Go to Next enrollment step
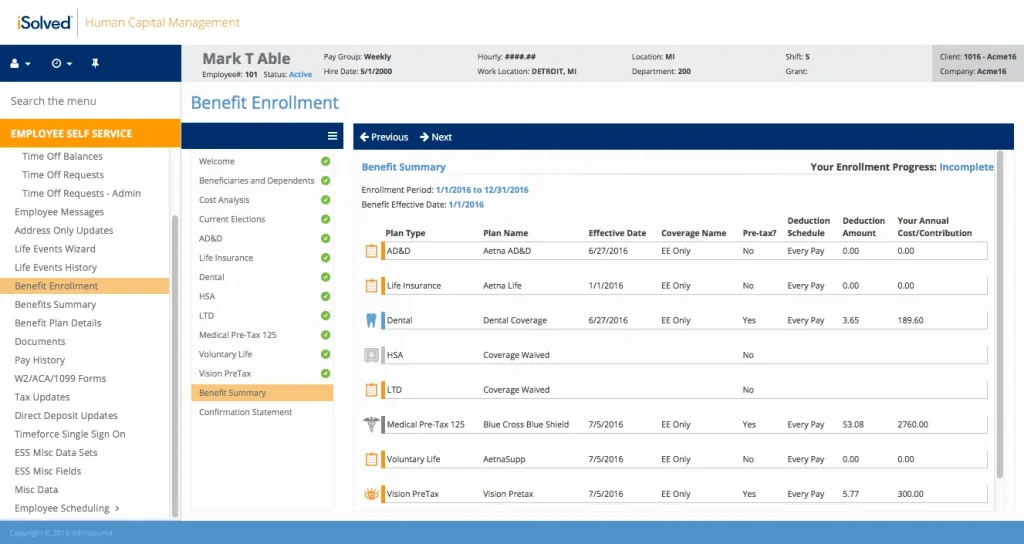This screenshot has width=1024, height=544. pos(436,136)
